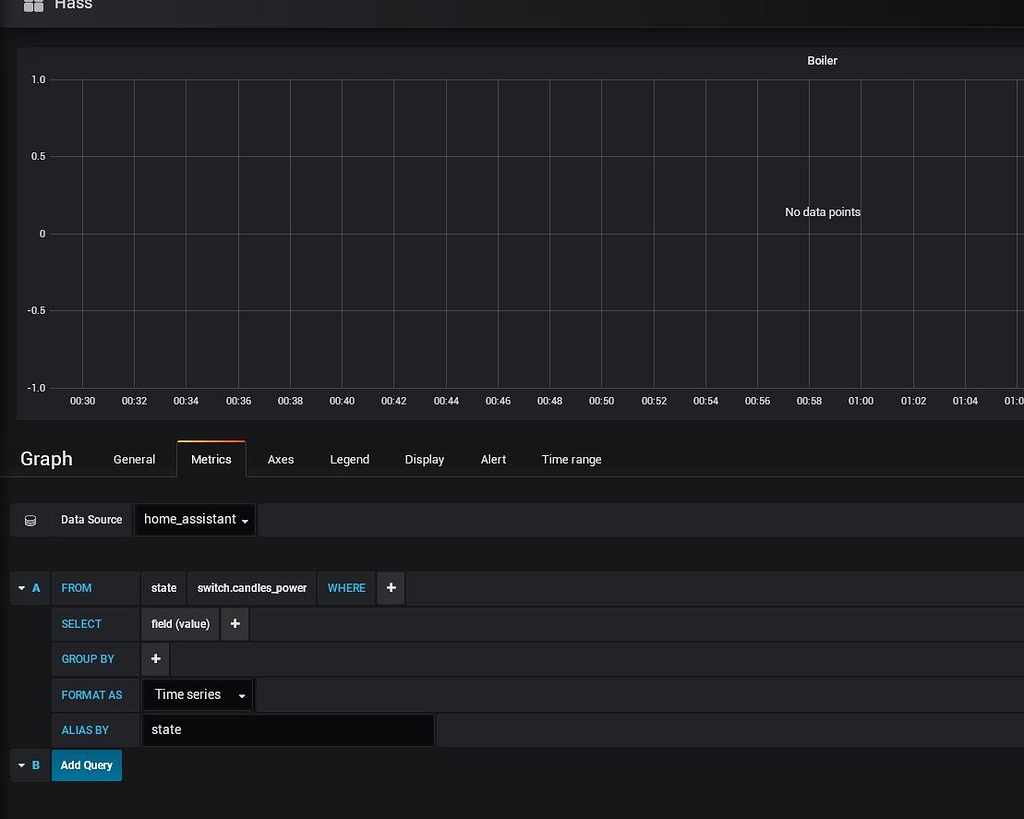Click the GROUP BY plus icon
The width and height of the screenshot is (1024, 819).
155,659
